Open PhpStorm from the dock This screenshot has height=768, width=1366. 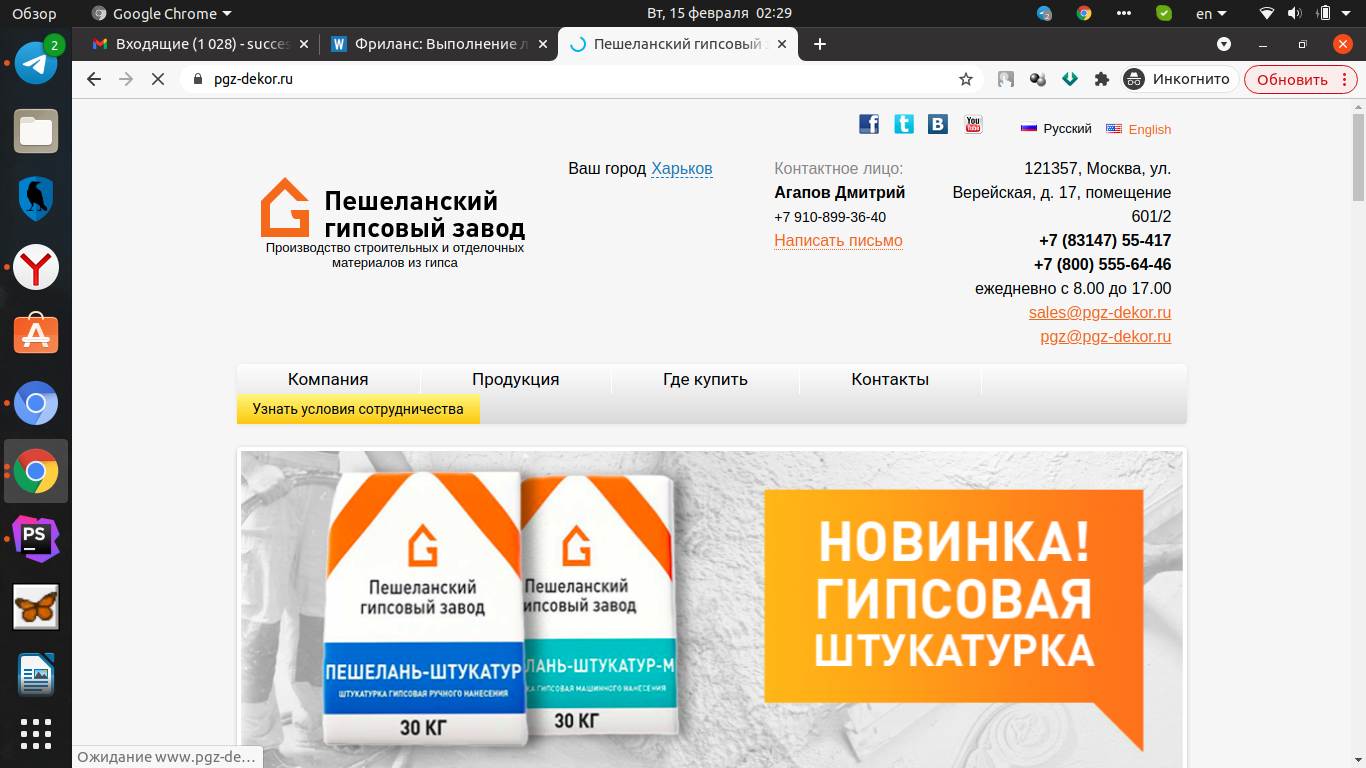(x=36, y=539)
